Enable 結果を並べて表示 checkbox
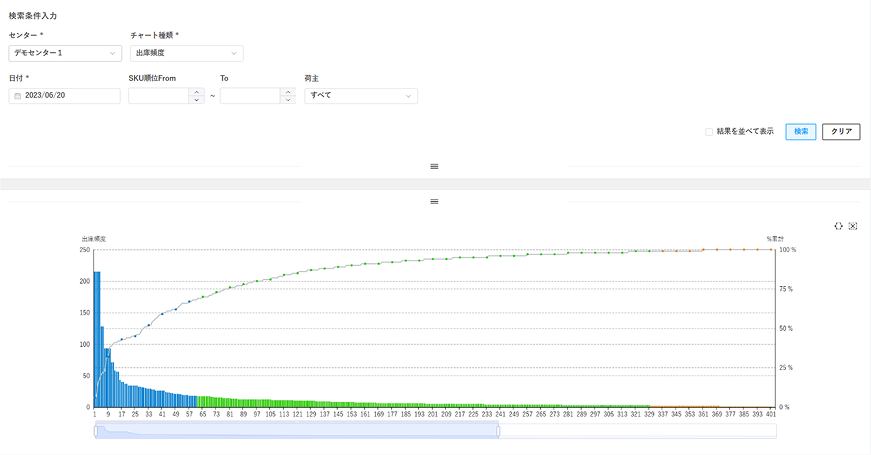Viewport: 871px width, 455px height. tap(709, 132)
